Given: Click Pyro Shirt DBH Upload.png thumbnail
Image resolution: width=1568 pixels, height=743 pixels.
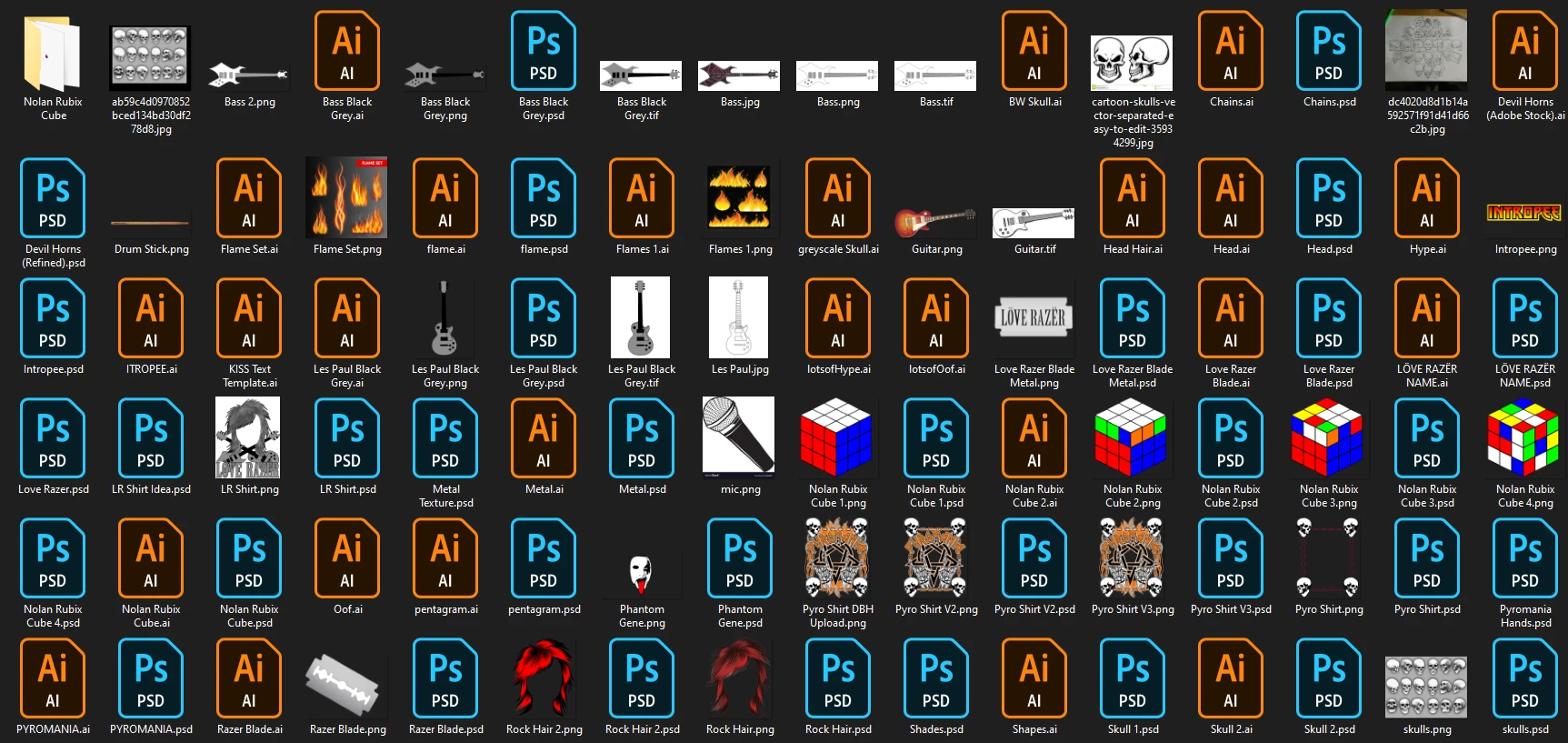Looking at the screenshot, I should [837, 557].
